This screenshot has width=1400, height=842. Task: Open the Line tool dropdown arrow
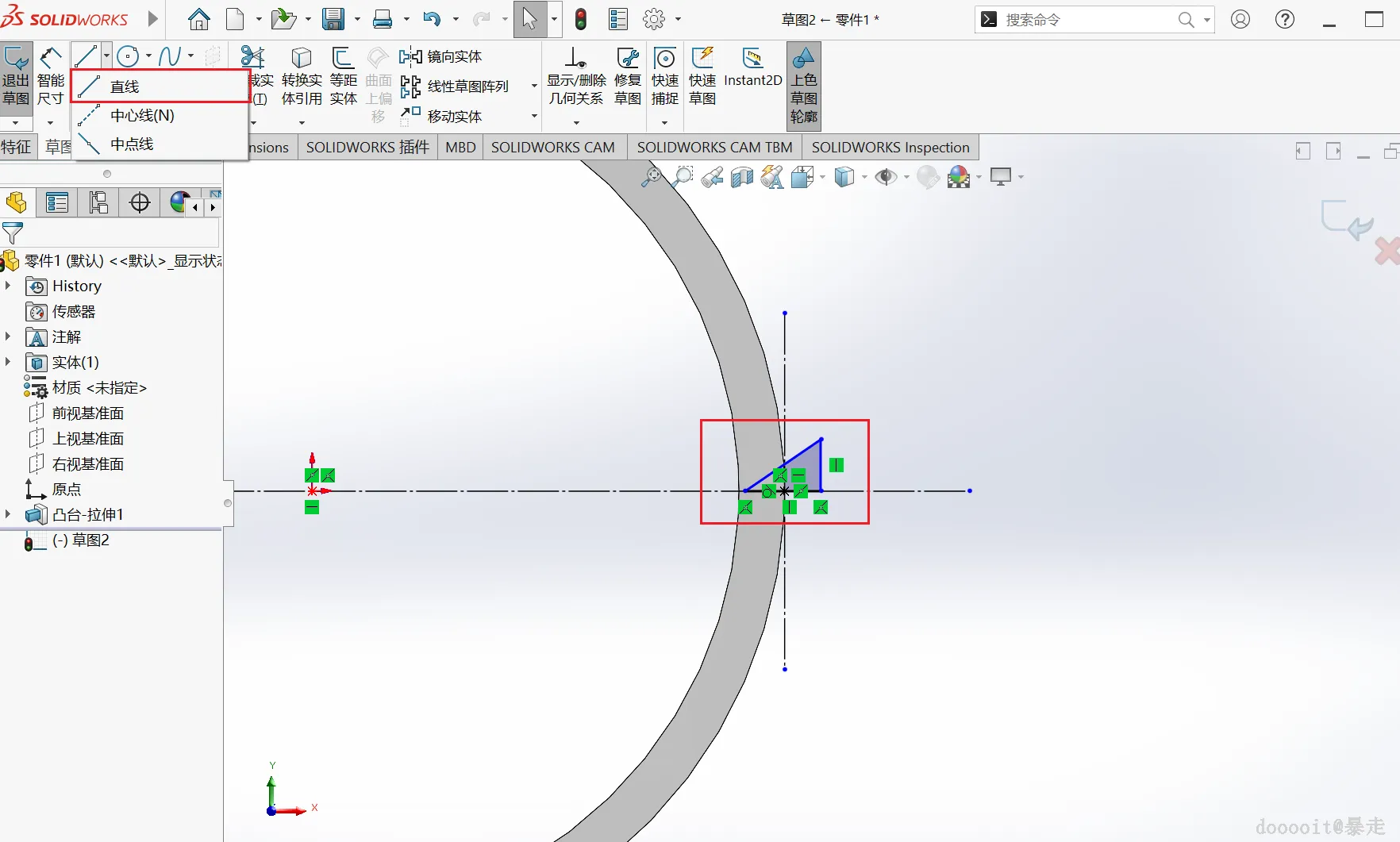click(x=106, y=56)
